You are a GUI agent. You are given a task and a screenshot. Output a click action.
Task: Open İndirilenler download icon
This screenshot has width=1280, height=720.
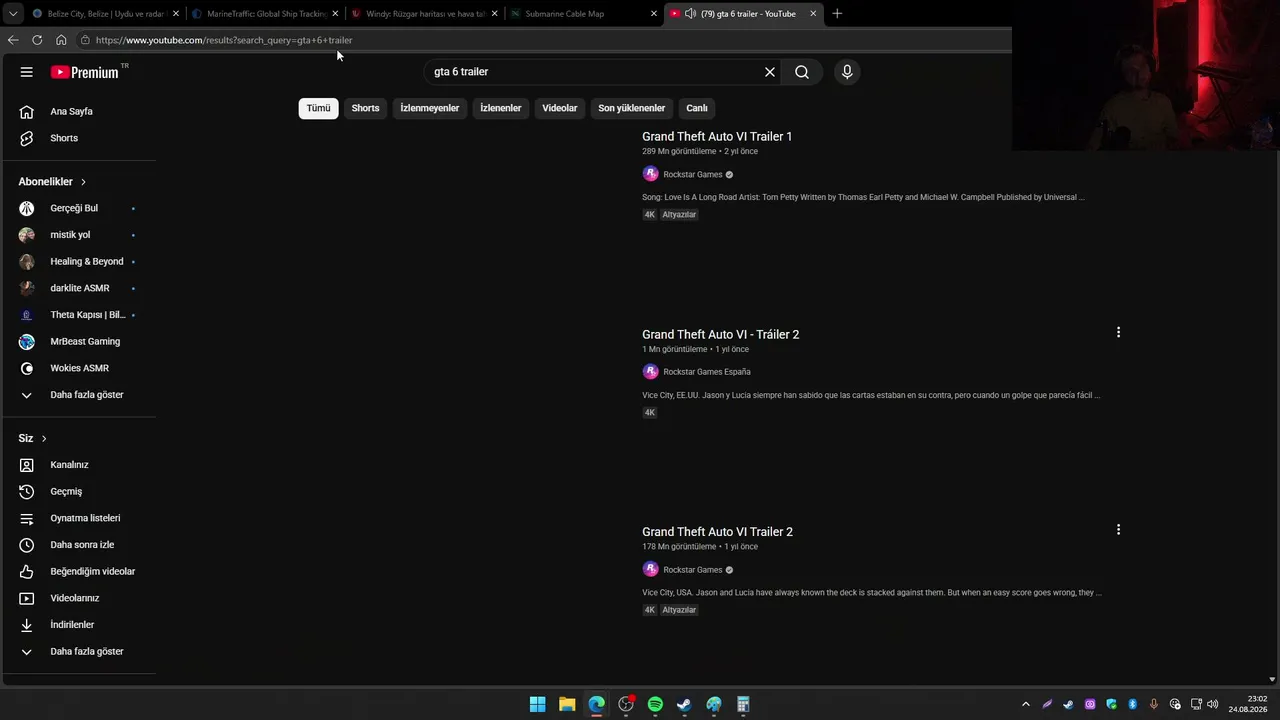point(27,625)
